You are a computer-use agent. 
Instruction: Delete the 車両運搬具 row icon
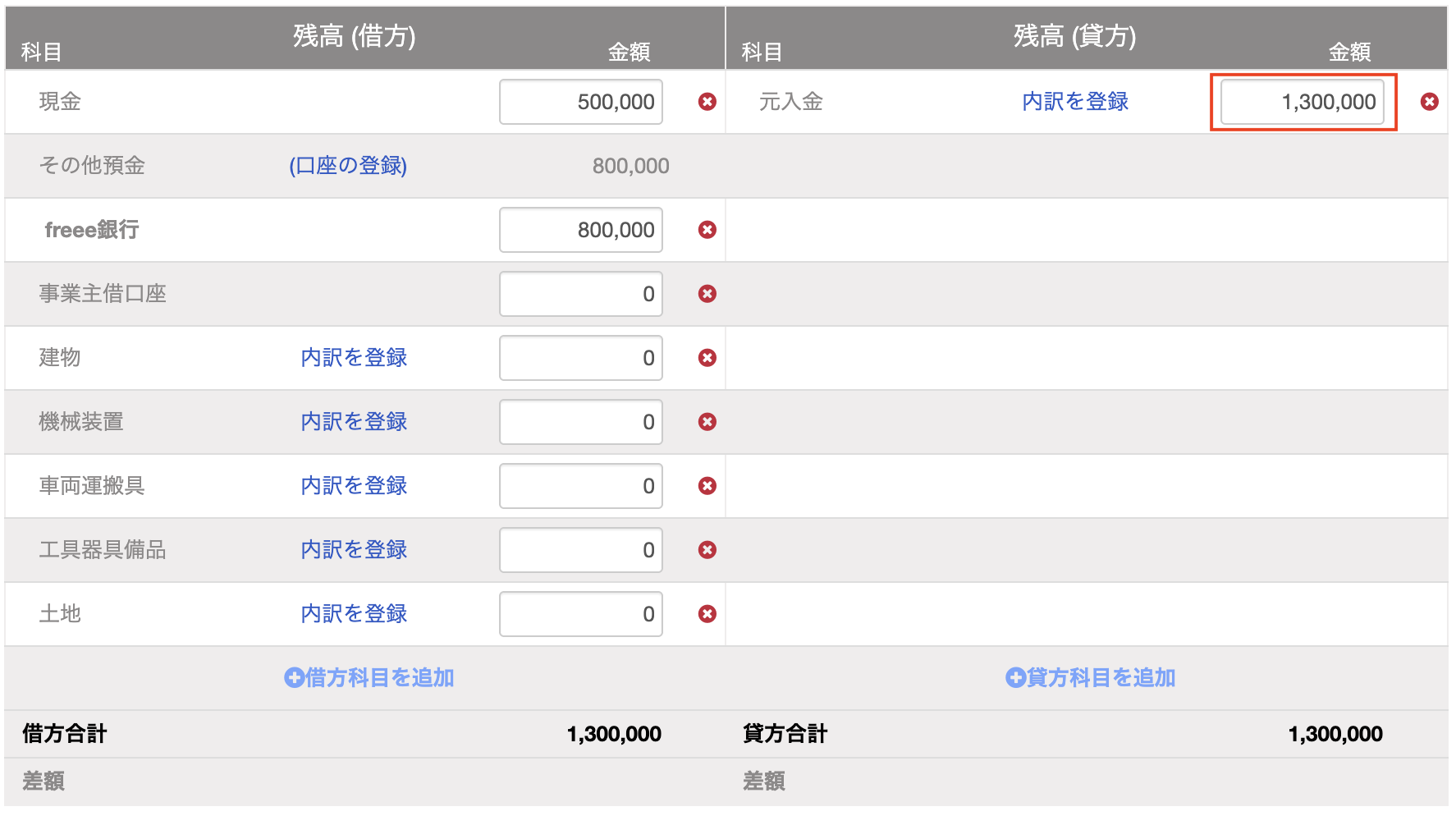707,486
